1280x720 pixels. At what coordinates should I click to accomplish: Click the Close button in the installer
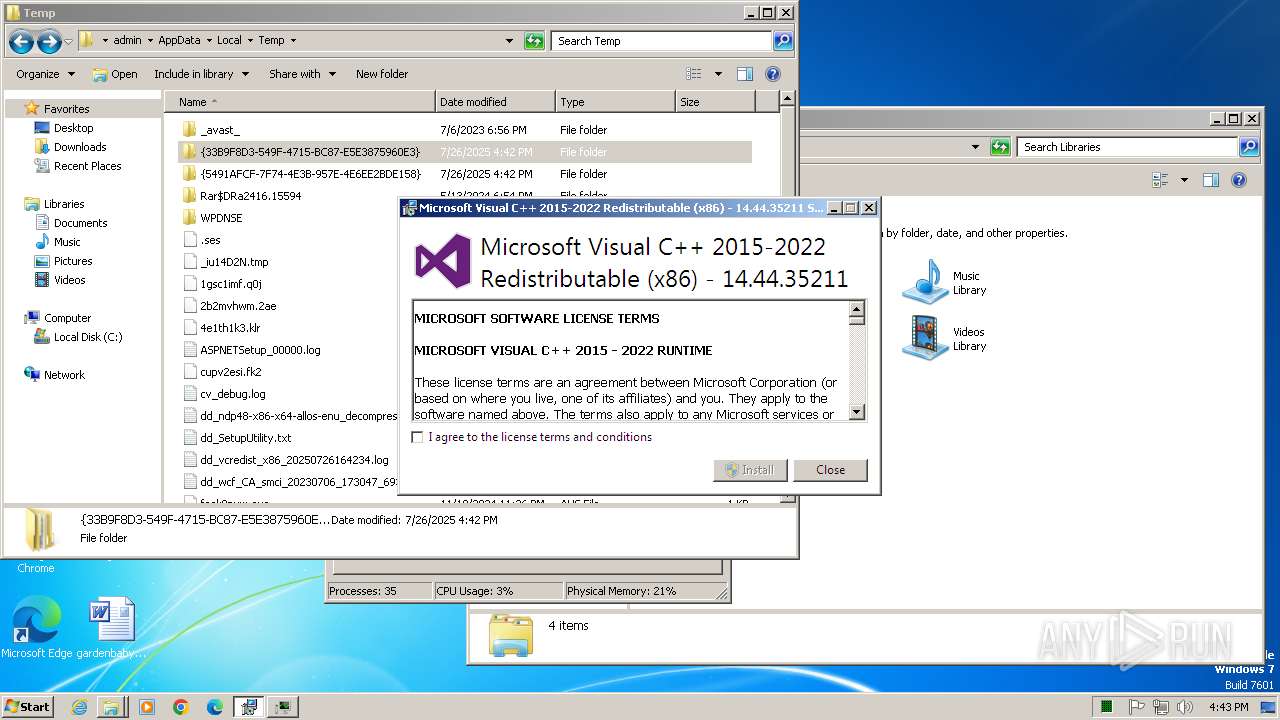[830, 470]
